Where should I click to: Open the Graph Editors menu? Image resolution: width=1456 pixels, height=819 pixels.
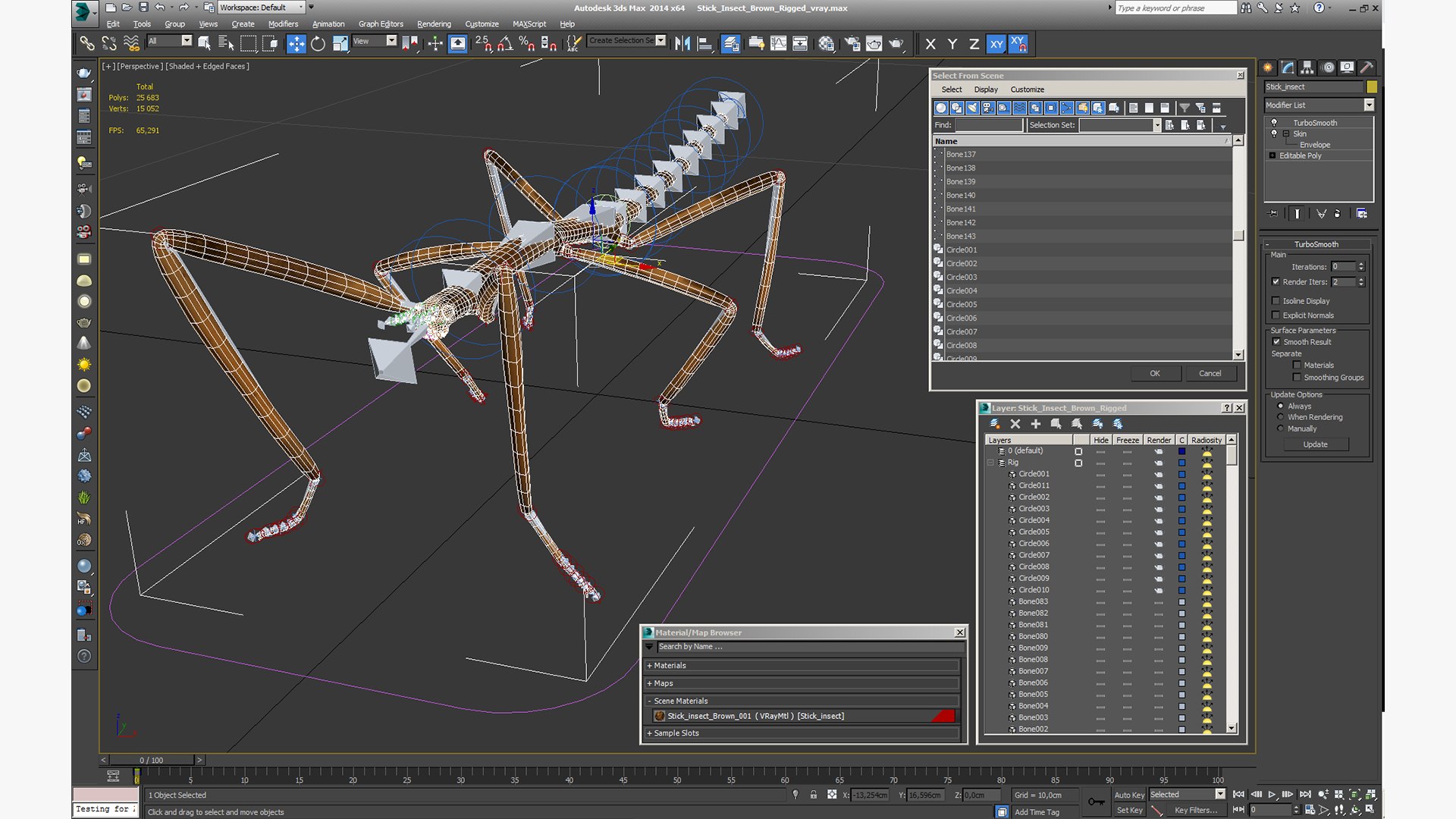[x=381, y=24]
